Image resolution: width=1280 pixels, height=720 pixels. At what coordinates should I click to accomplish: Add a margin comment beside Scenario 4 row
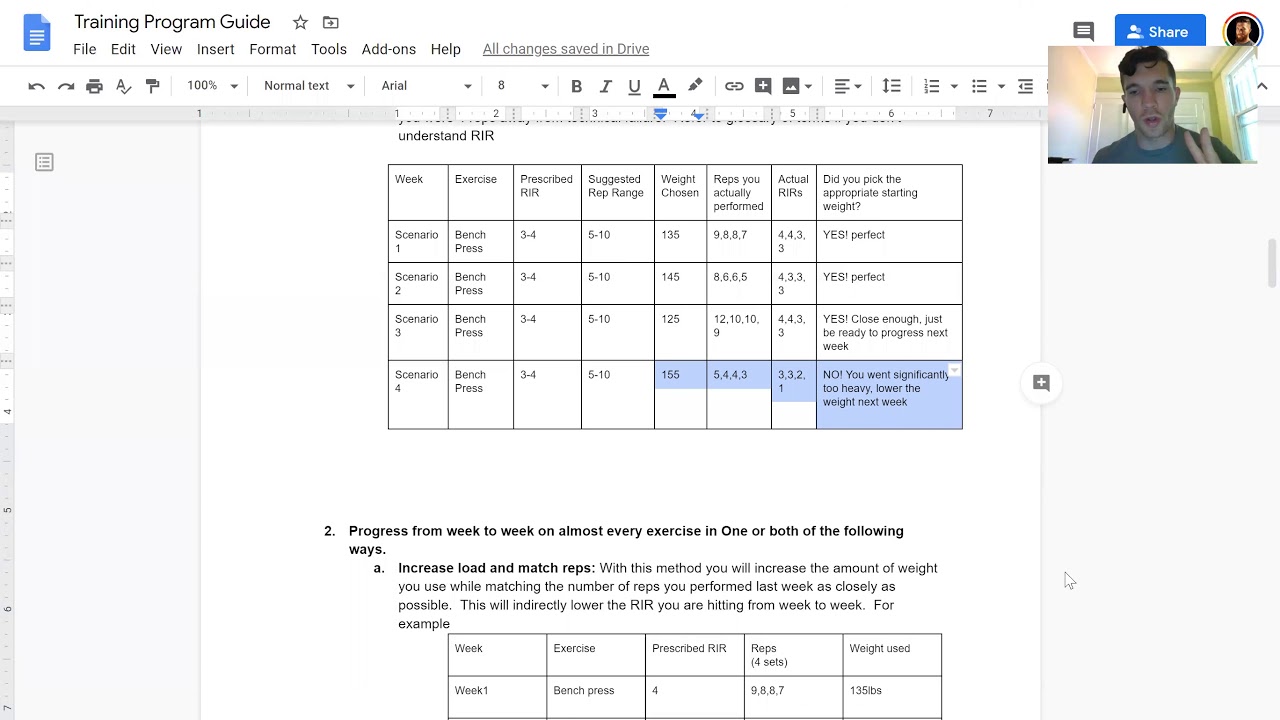pyautogui.click(x=1041, y=383)
